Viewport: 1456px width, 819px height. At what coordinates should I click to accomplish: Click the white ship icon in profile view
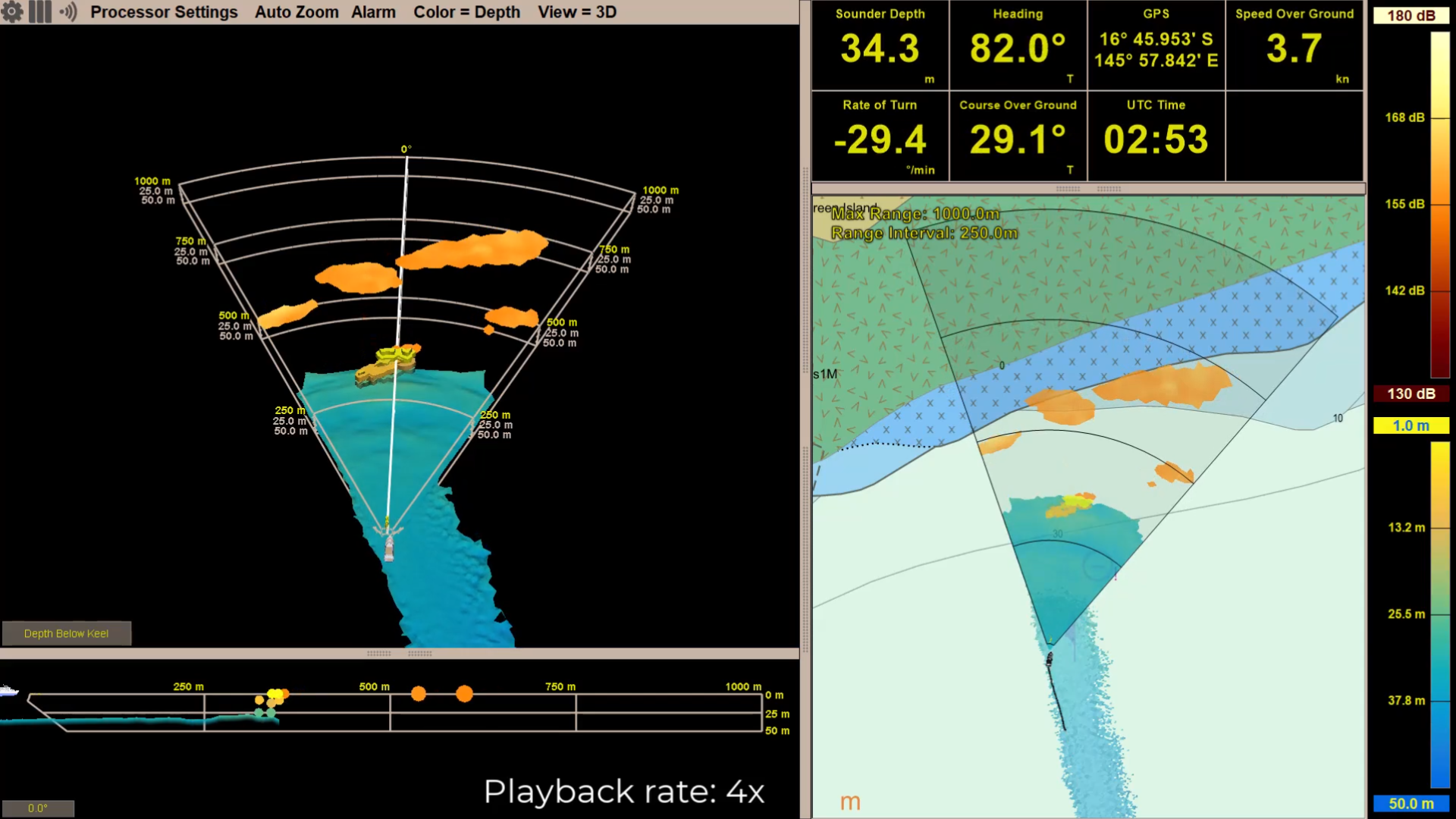[x=8, y=690]
